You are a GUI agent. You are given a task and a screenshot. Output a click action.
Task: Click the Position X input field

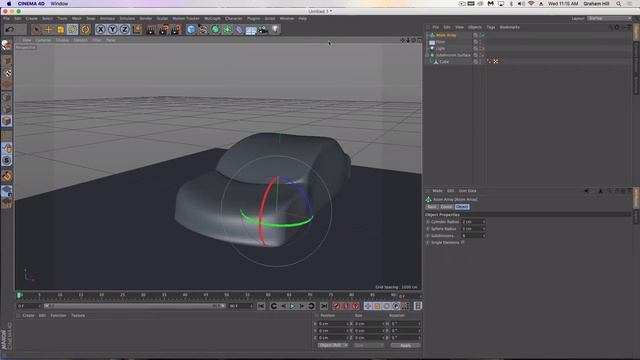(333, 324)
